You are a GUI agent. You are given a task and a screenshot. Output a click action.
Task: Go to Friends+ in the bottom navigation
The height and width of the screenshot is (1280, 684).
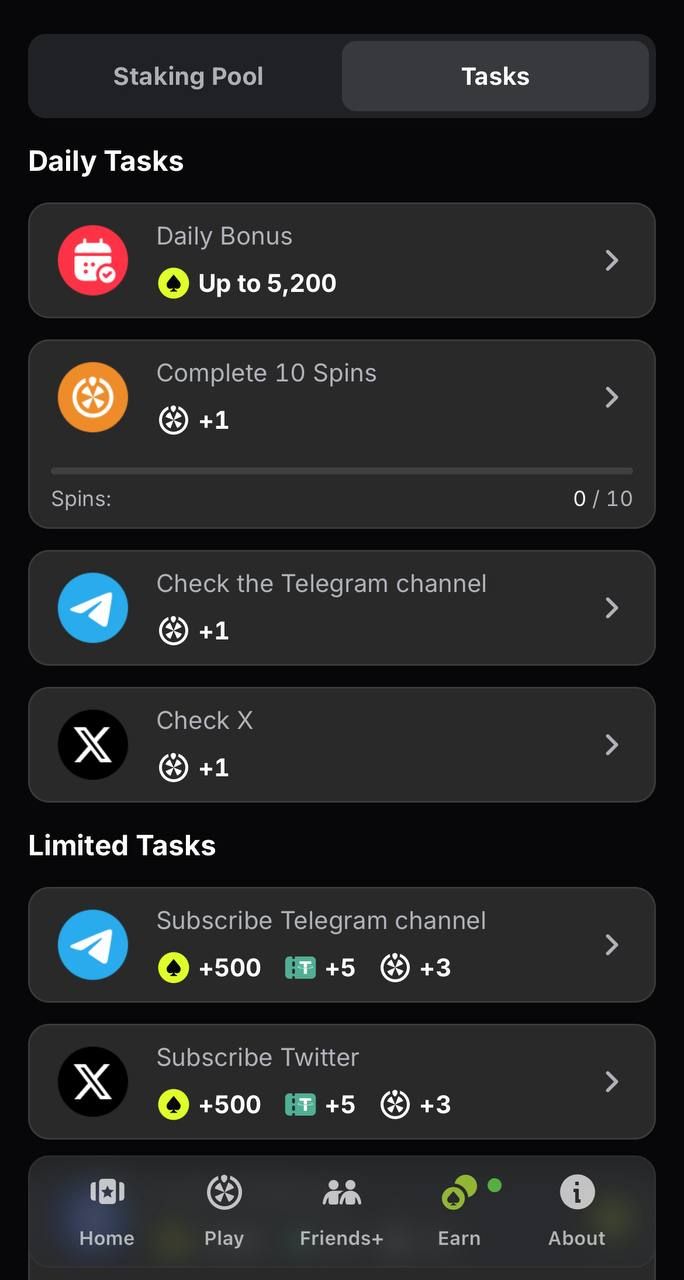click(341, 1211)
